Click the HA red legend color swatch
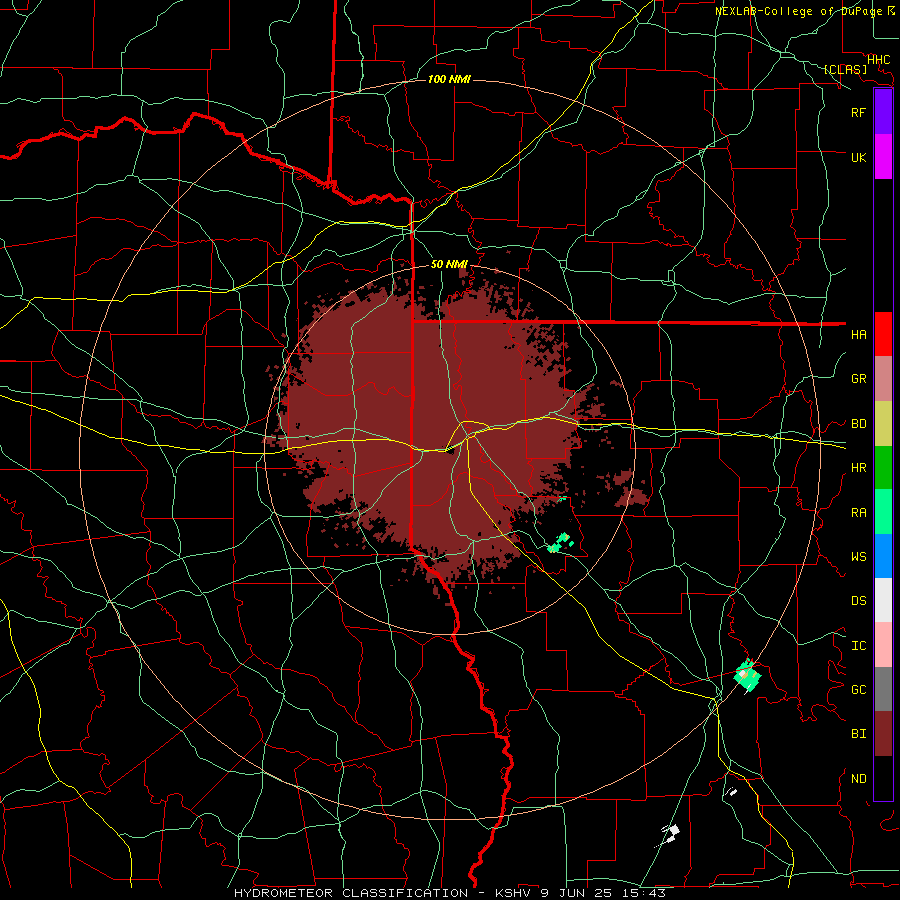 (x=883, y=334)
